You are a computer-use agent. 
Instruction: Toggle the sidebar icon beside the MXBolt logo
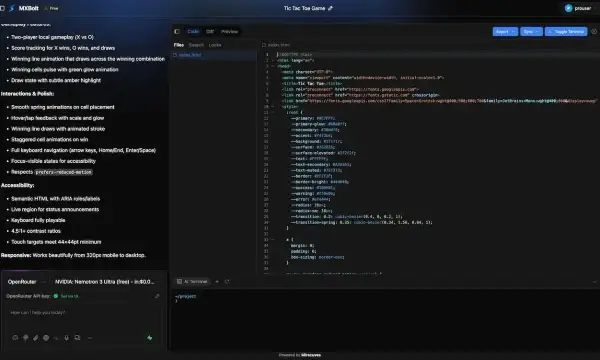[2, 8]
